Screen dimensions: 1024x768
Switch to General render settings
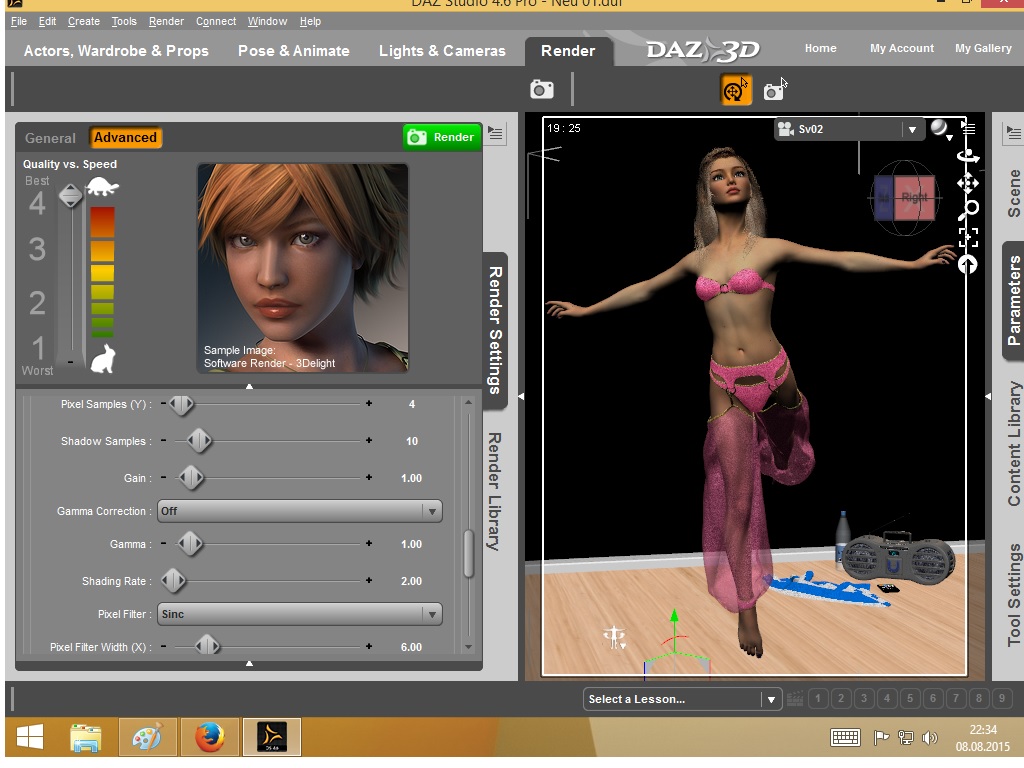pos(50,138)
